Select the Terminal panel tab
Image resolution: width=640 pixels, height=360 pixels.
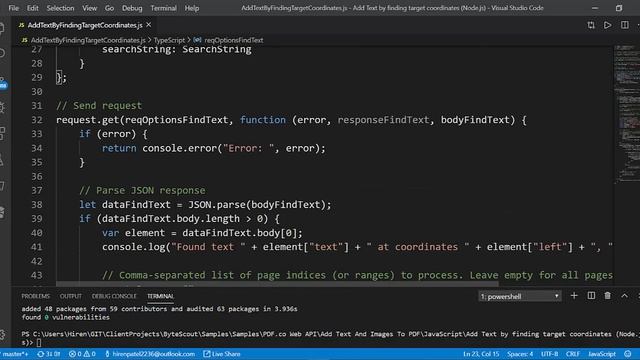tap(160, 296)
